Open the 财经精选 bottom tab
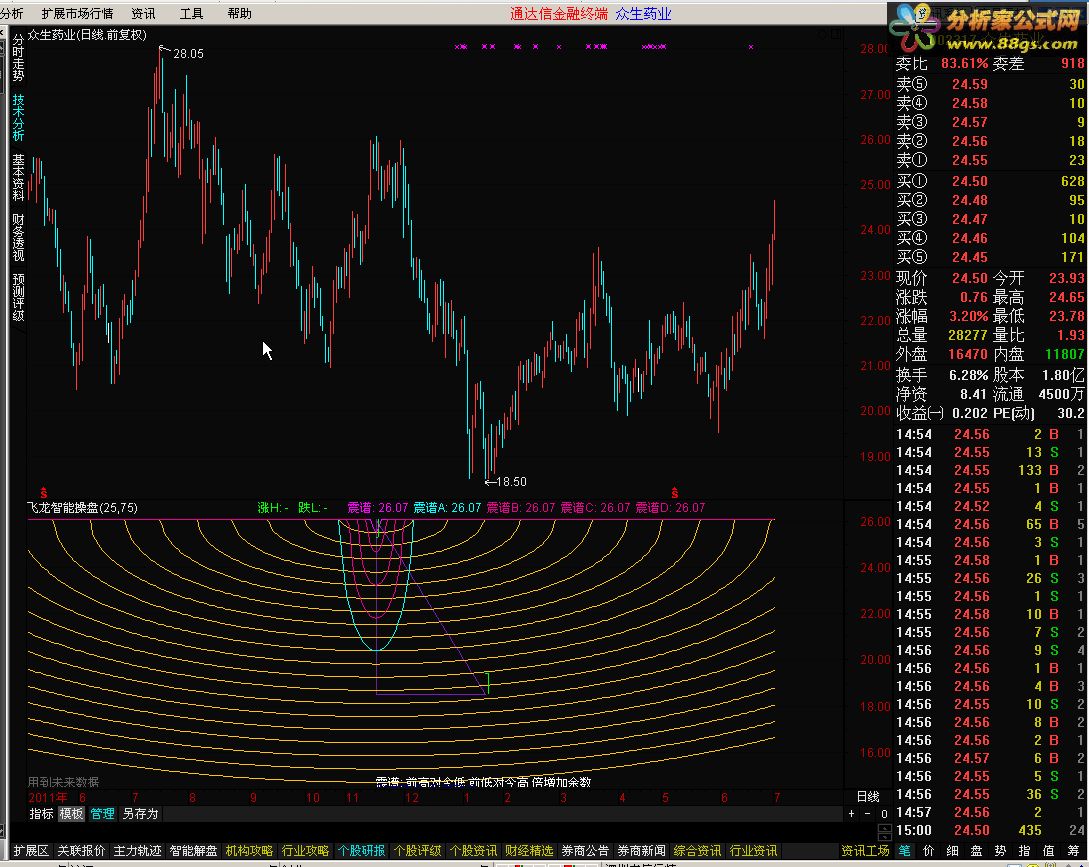Viewport: 1089px width, 867px height. pyautogui.click(x=529, y=851)
